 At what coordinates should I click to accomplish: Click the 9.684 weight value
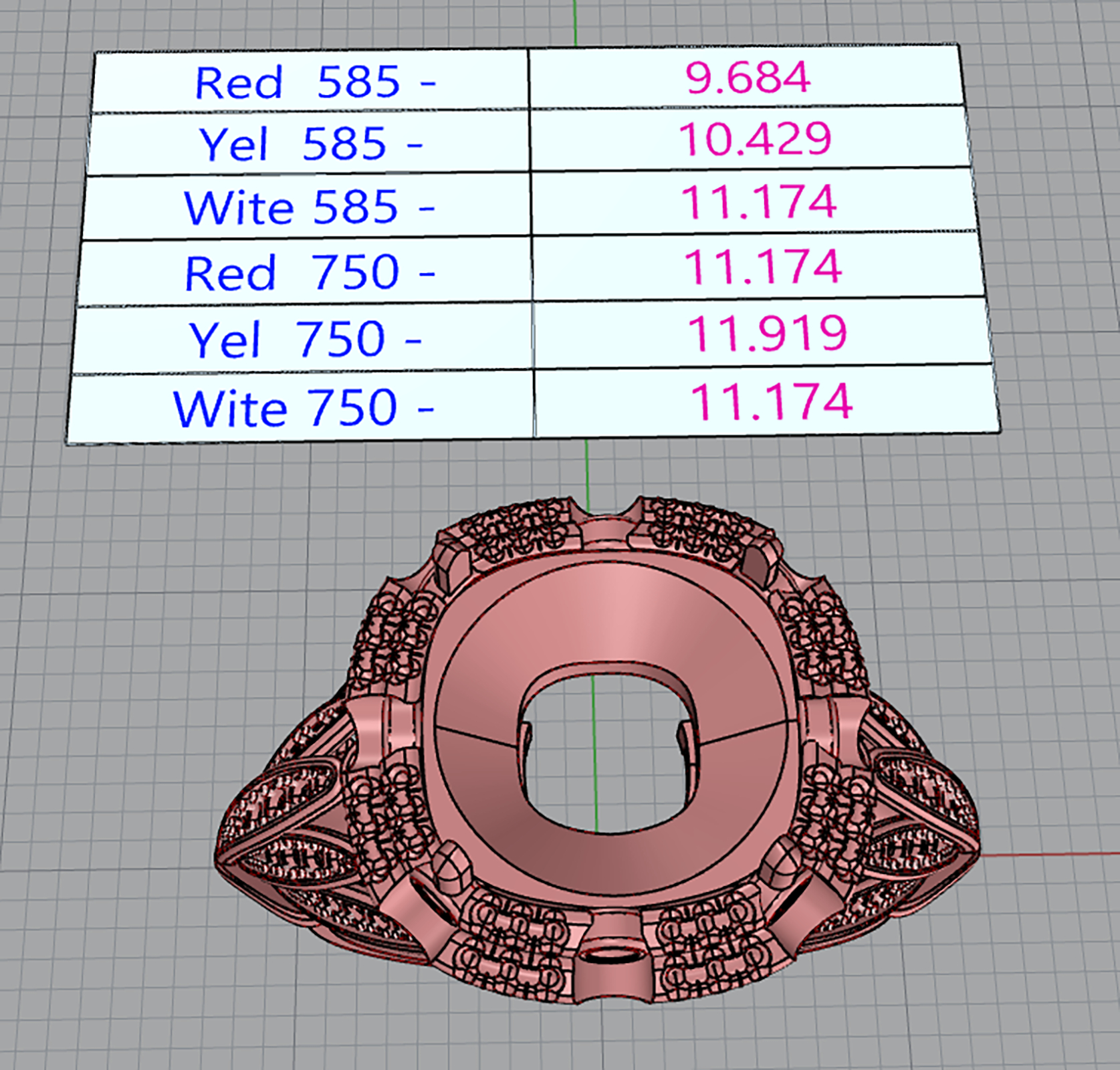(x=748, y=76)
